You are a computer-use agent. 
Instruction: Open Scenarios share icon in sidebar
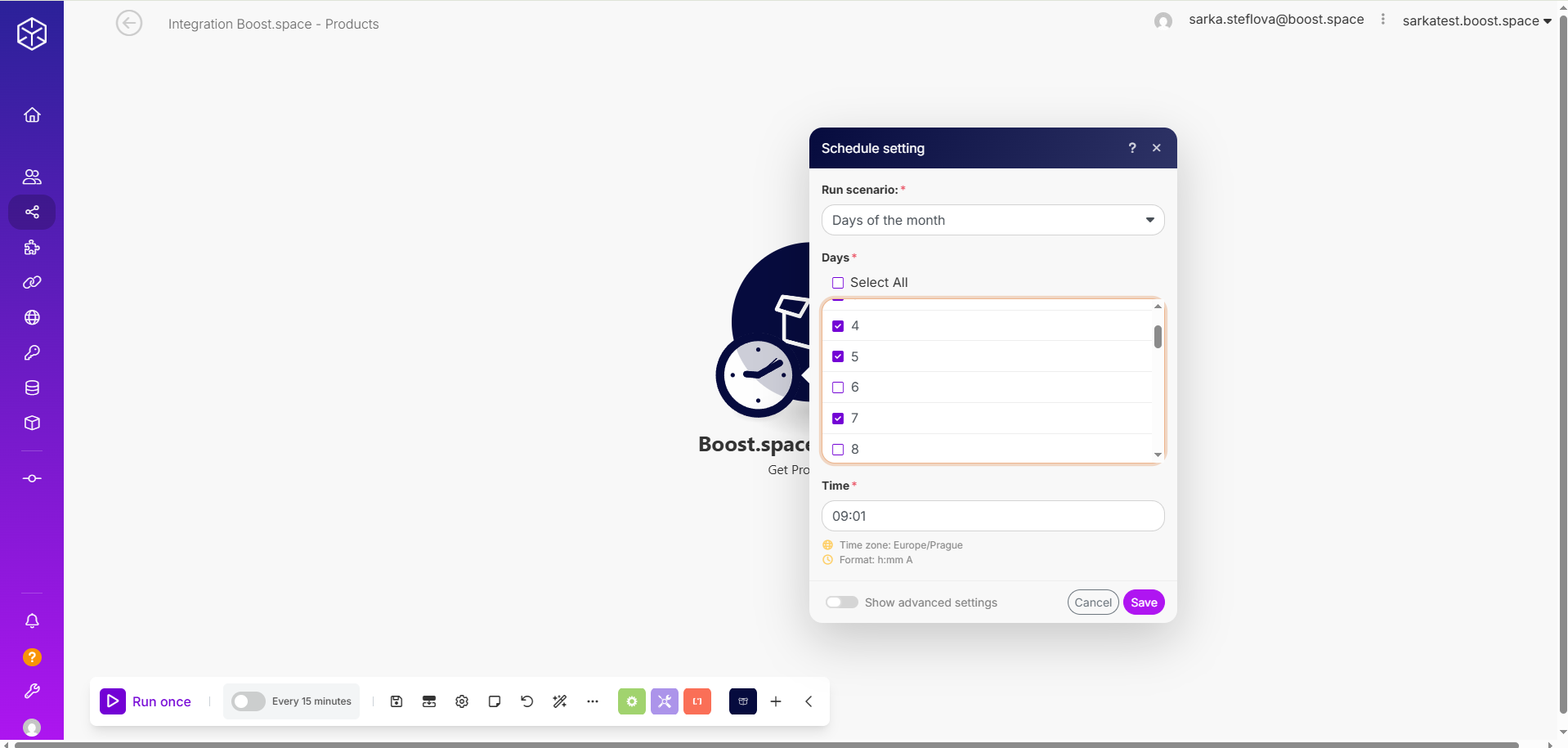tap(32, 213)
